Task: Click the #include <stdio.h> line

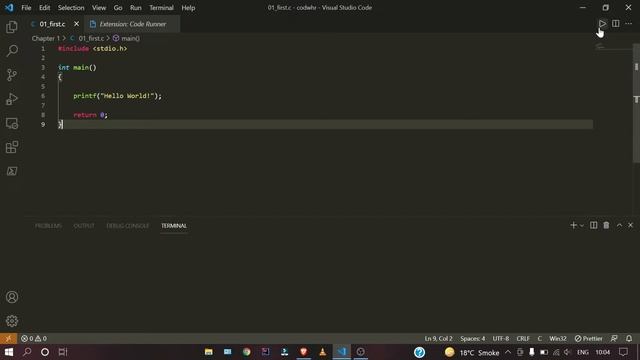Action: (x=93, y=49)
